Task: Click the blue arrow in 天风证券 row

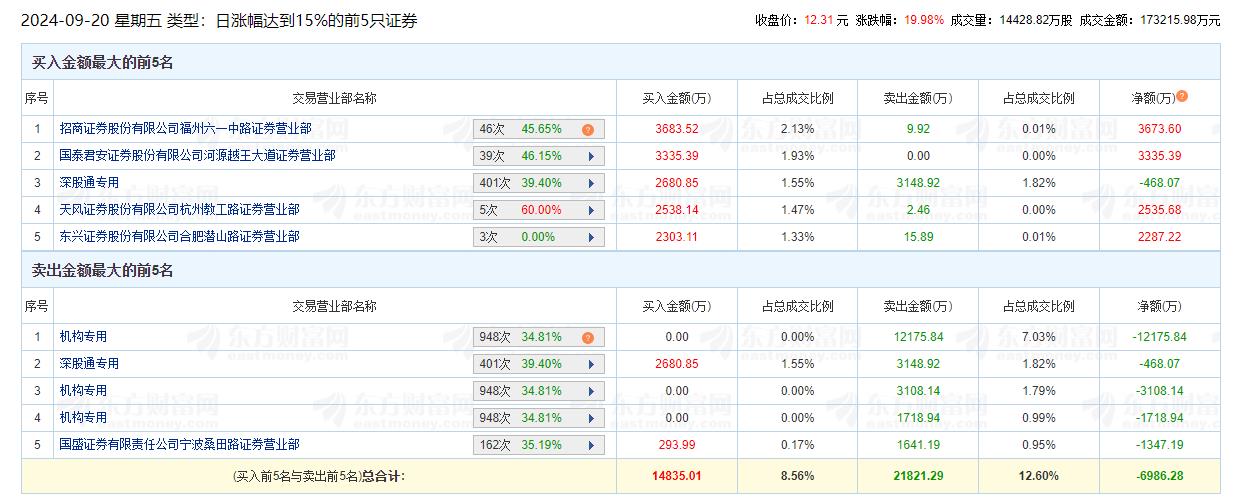Action: (x=591, y=210)
